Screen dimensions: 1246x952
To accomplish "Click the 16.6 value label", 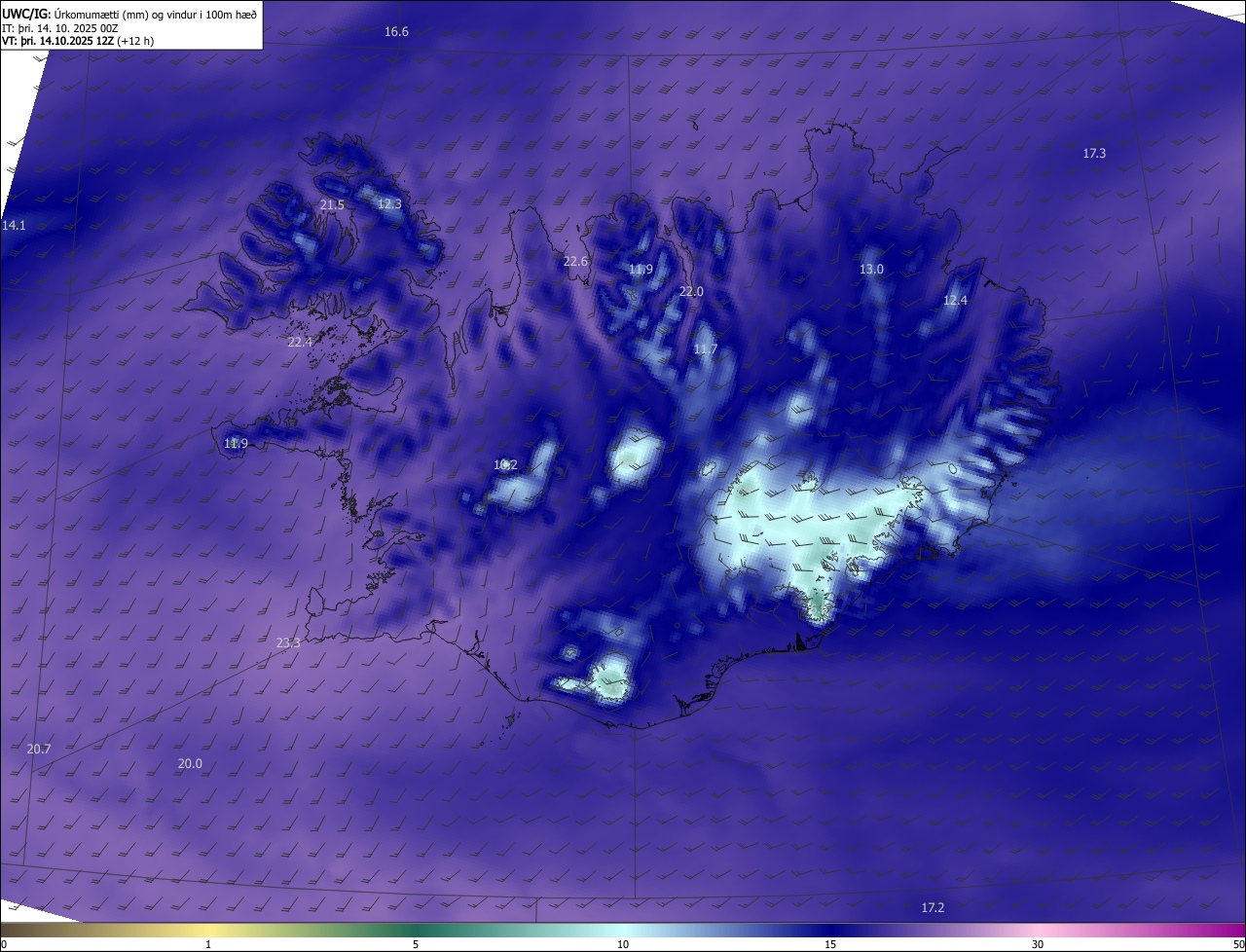I will (396, 32).
